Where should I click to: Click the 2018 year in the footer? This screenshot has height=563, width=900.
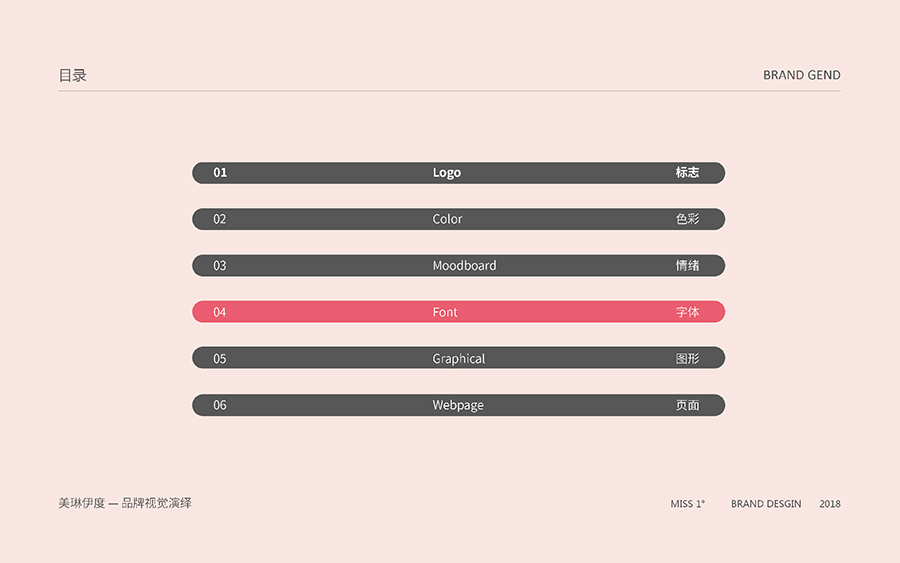point(830,504)
